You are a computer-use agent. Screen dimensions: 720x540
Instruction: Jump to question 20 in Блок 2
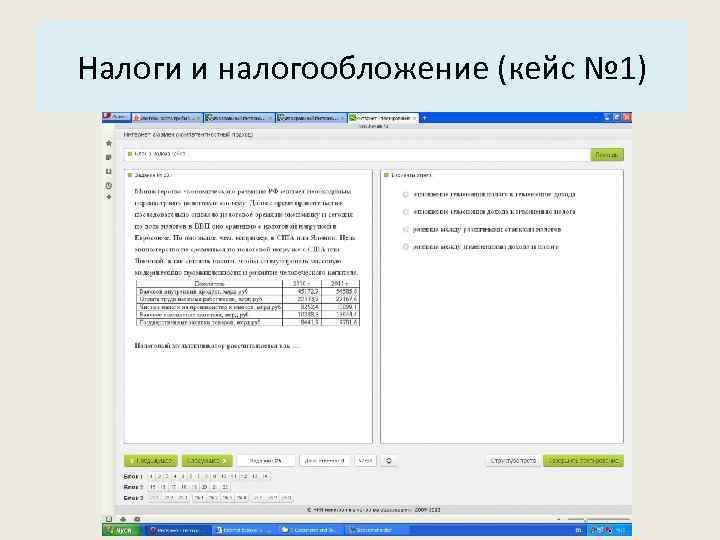204,487
